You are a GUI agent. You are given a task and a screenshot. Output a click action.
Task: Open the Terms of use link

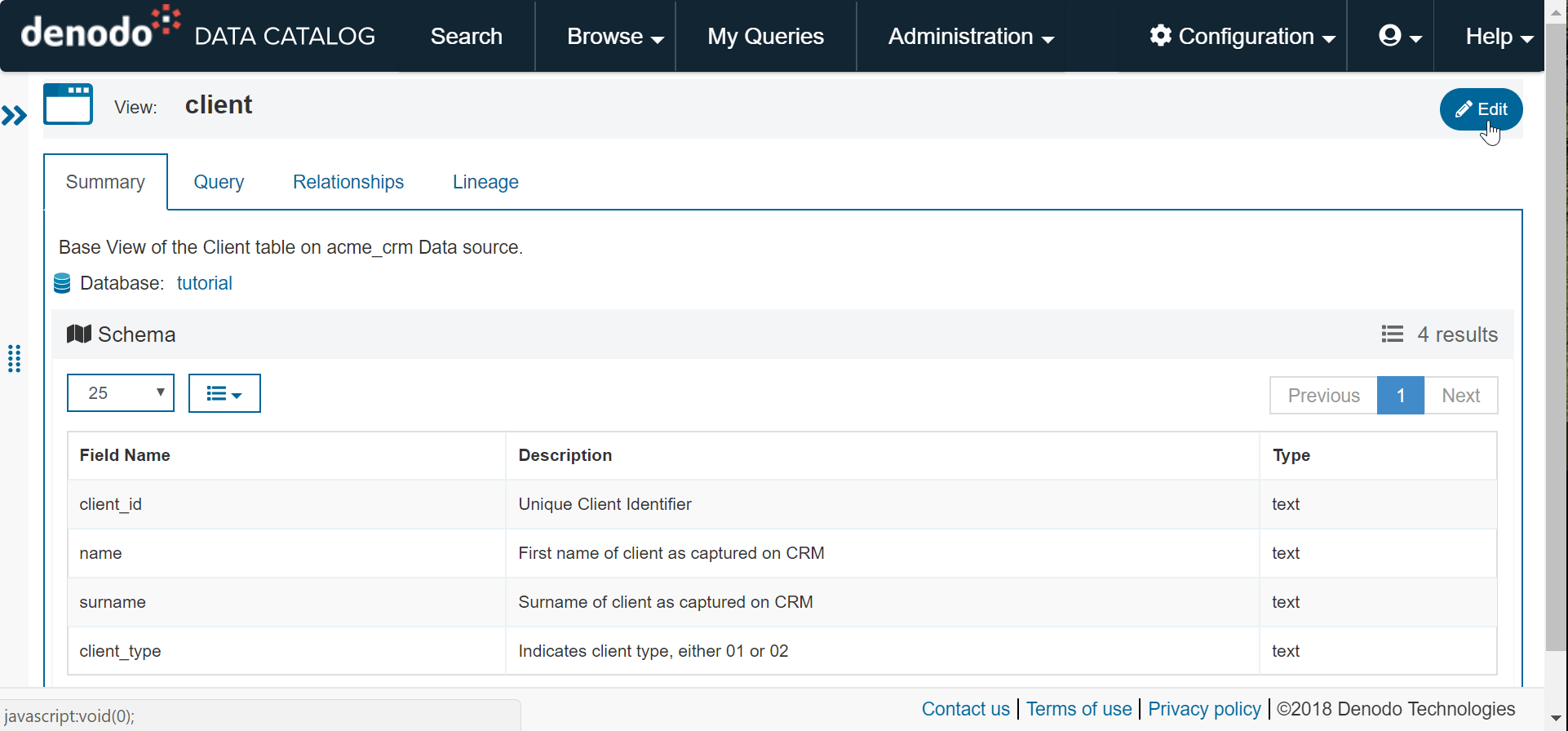point(1079,709)
